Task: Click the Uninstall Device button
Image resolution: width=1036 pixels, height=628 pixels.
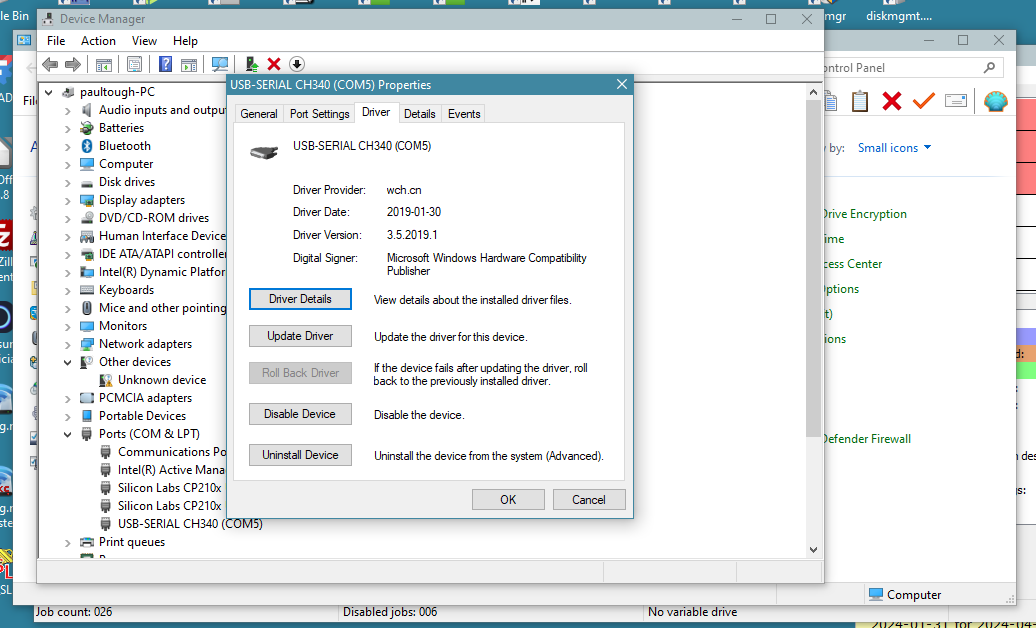Action: 300,455
